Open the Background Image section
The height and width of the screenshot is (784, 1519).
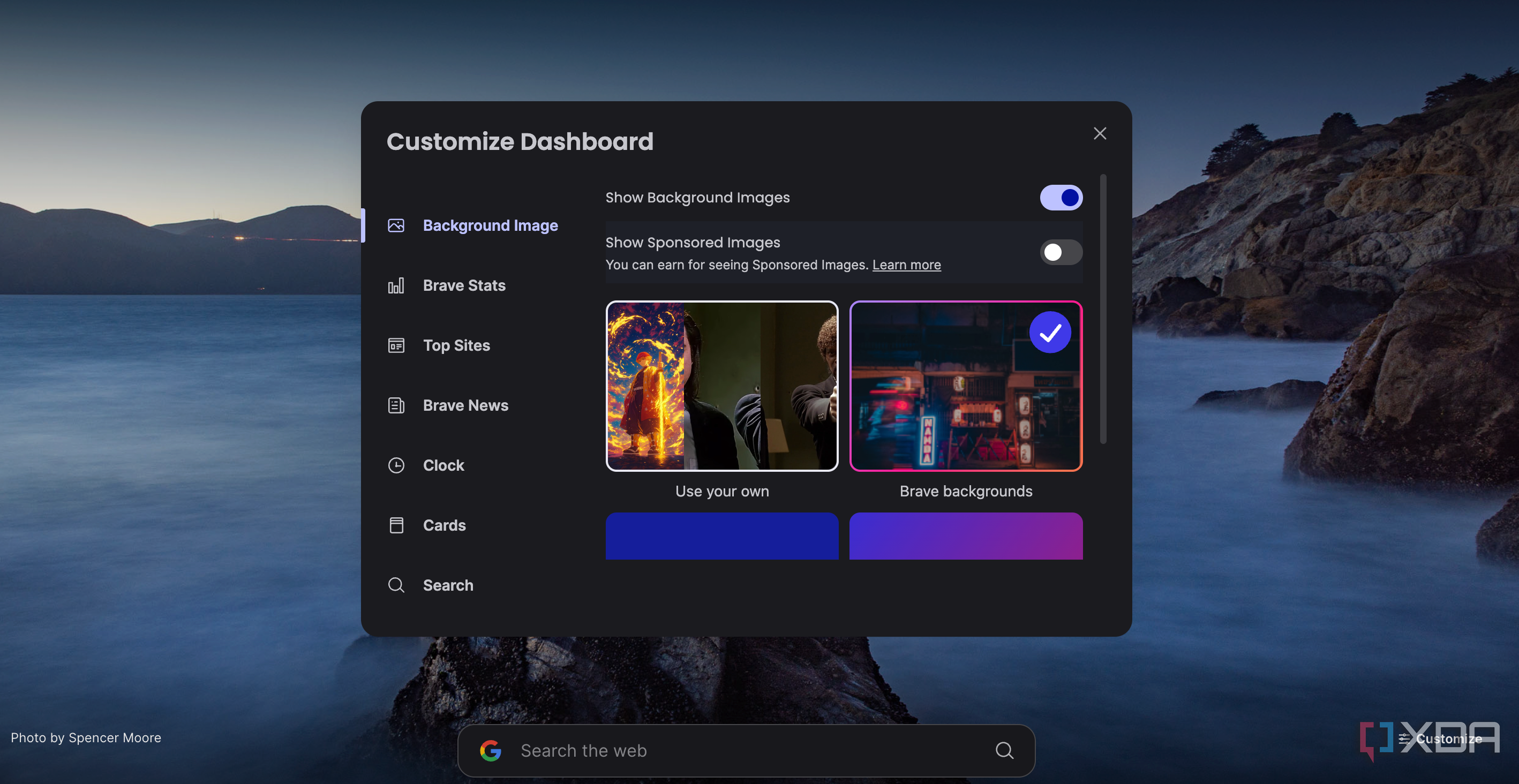pos(472,226)
